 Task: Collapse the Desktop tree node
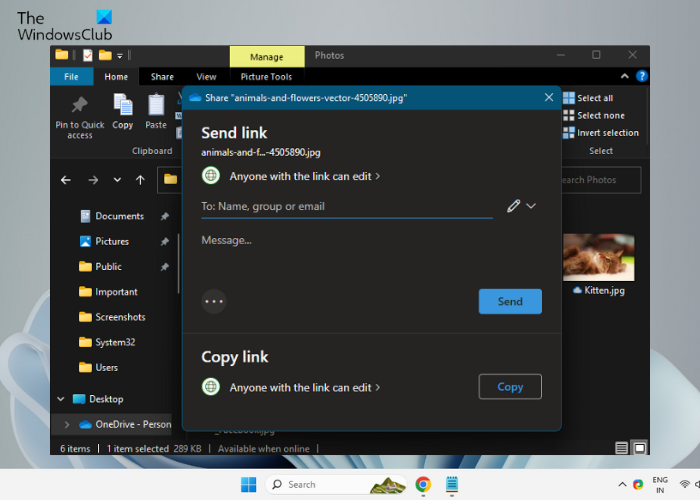coord(61,399)
